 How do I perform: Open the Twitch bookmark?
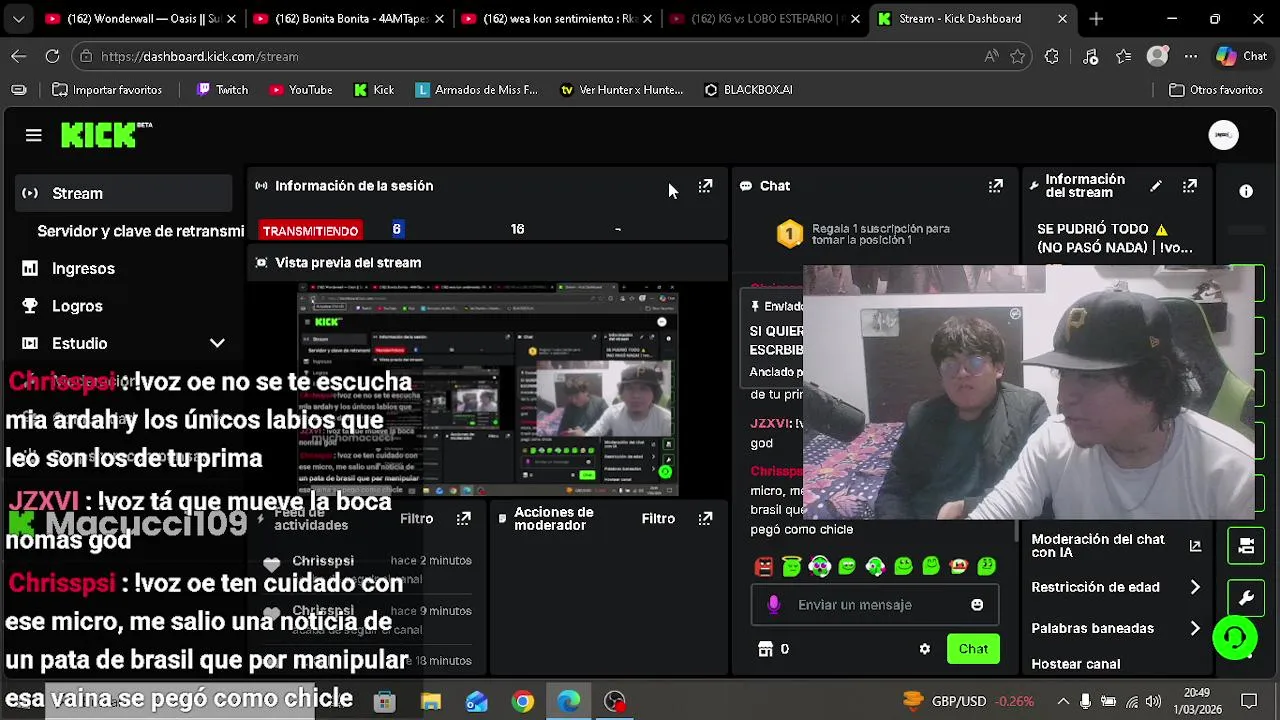(x=222, y=89)
